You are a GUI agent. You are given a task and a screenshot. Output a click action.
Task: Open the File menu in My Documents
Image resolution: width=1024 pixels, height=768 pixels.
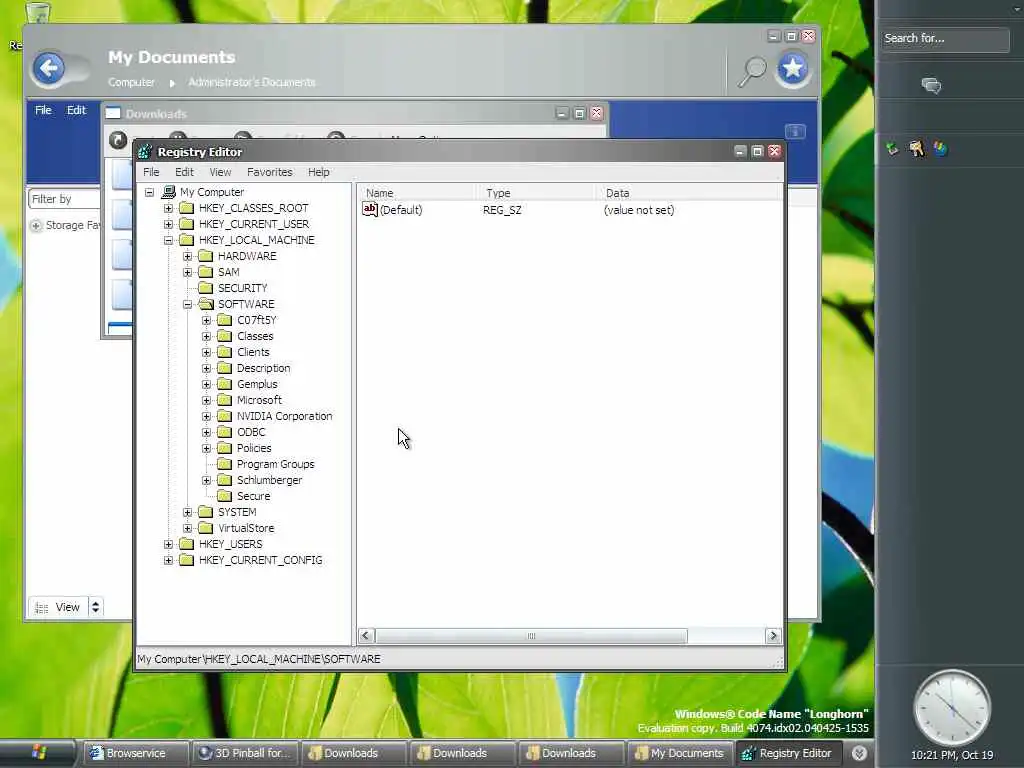(x=43, y=110)
